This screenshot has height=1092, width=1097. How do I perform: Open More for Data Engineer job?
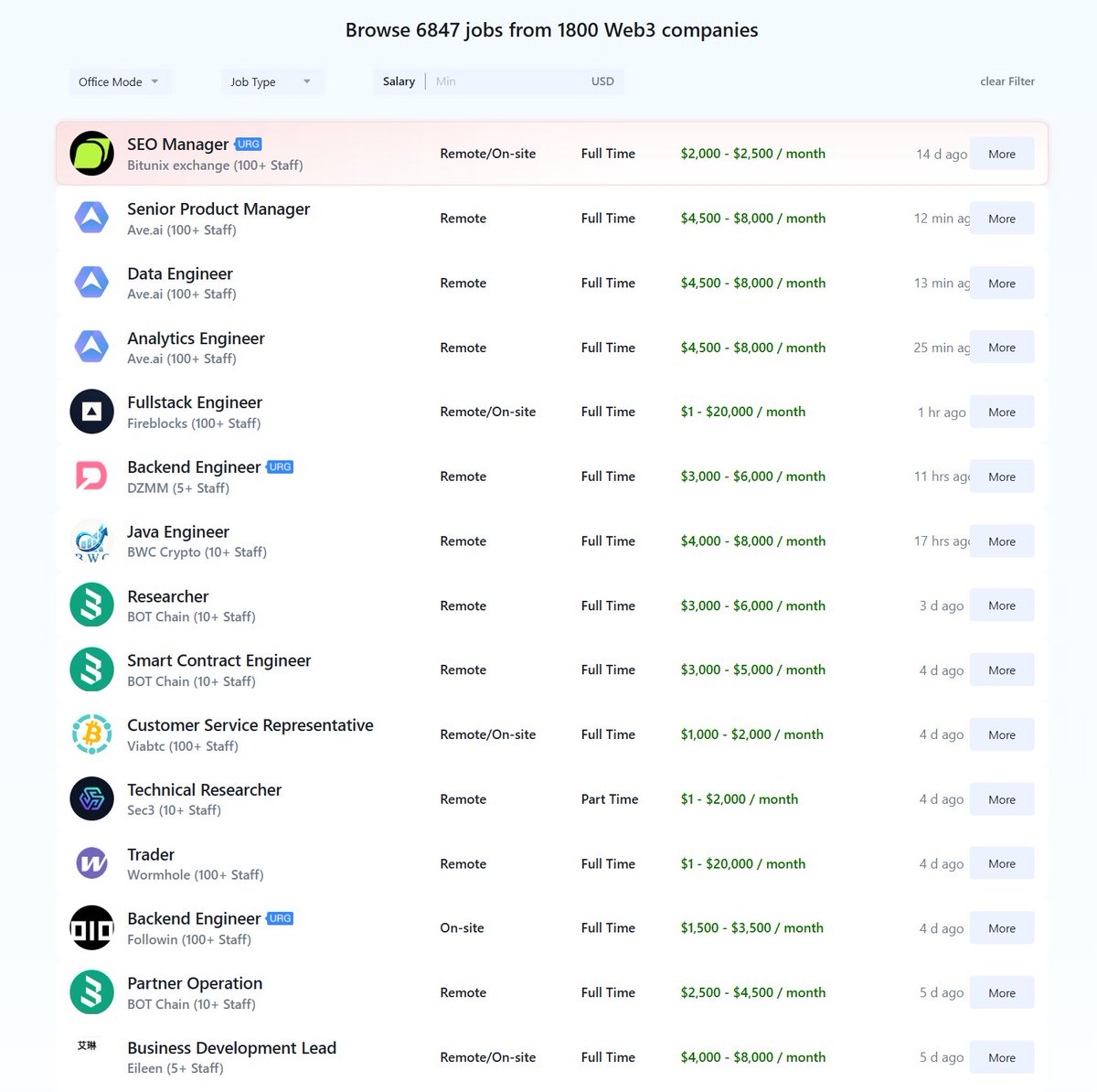point(1002,284)
